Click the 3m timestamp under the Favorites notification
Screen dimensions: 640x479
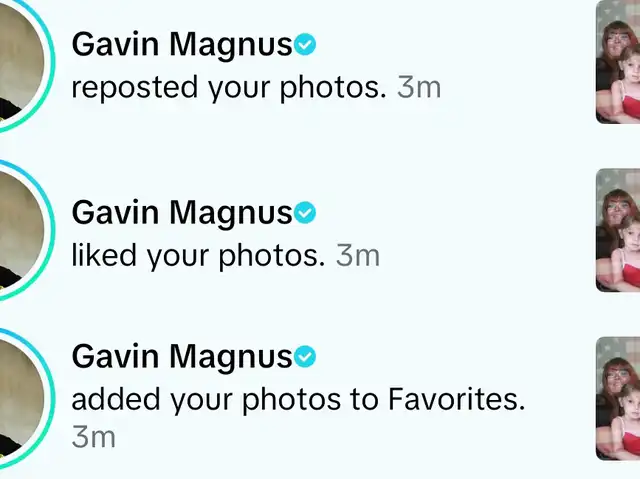click(93, 437)
